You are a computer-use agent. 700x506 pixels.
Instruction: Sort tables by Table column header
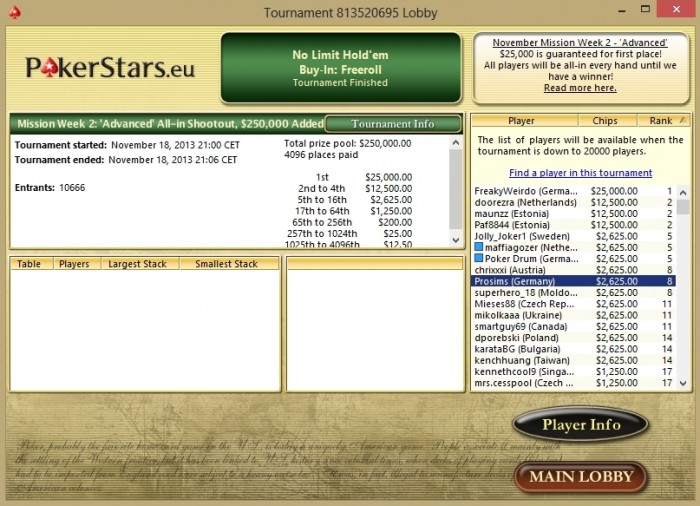31,264
